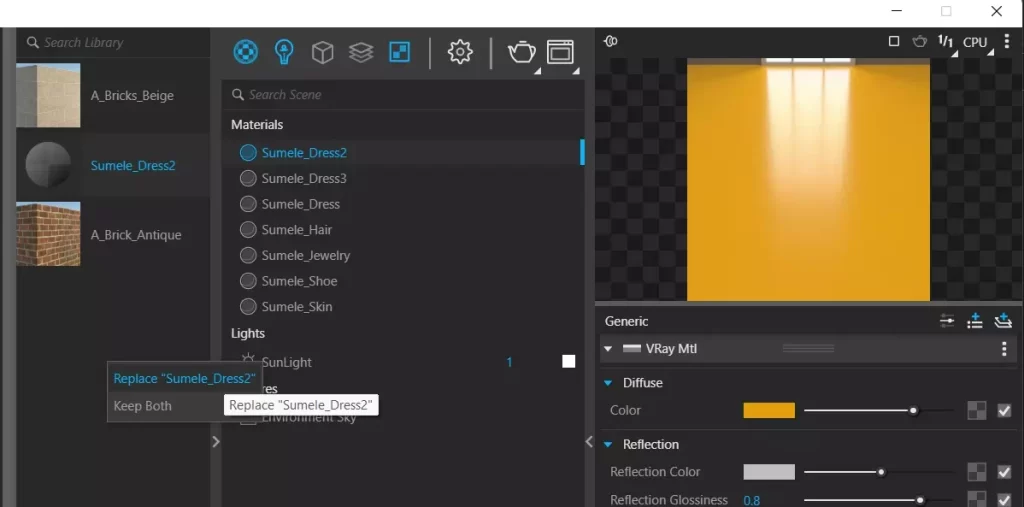Open the Diffuse Color yellow swatch
Viewport: 1024px width, 507px height.
click(769, 410)
